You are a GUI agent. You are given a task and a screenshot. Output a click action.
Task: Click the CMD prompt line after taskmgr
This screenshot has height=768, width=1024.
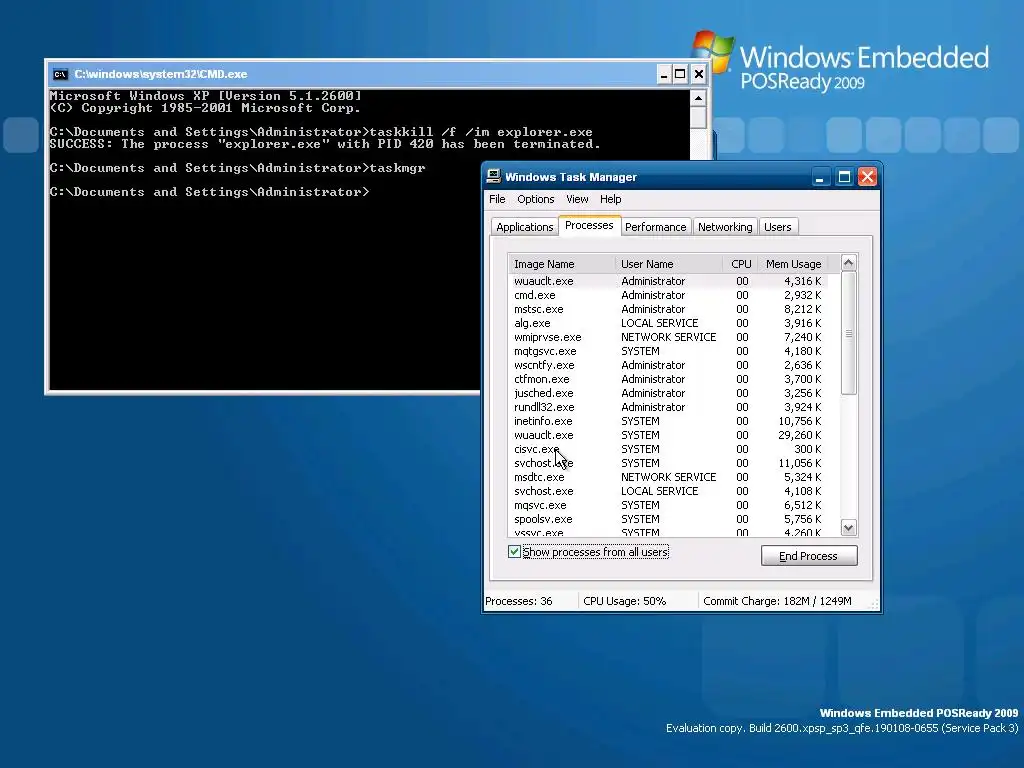[210, 192]
